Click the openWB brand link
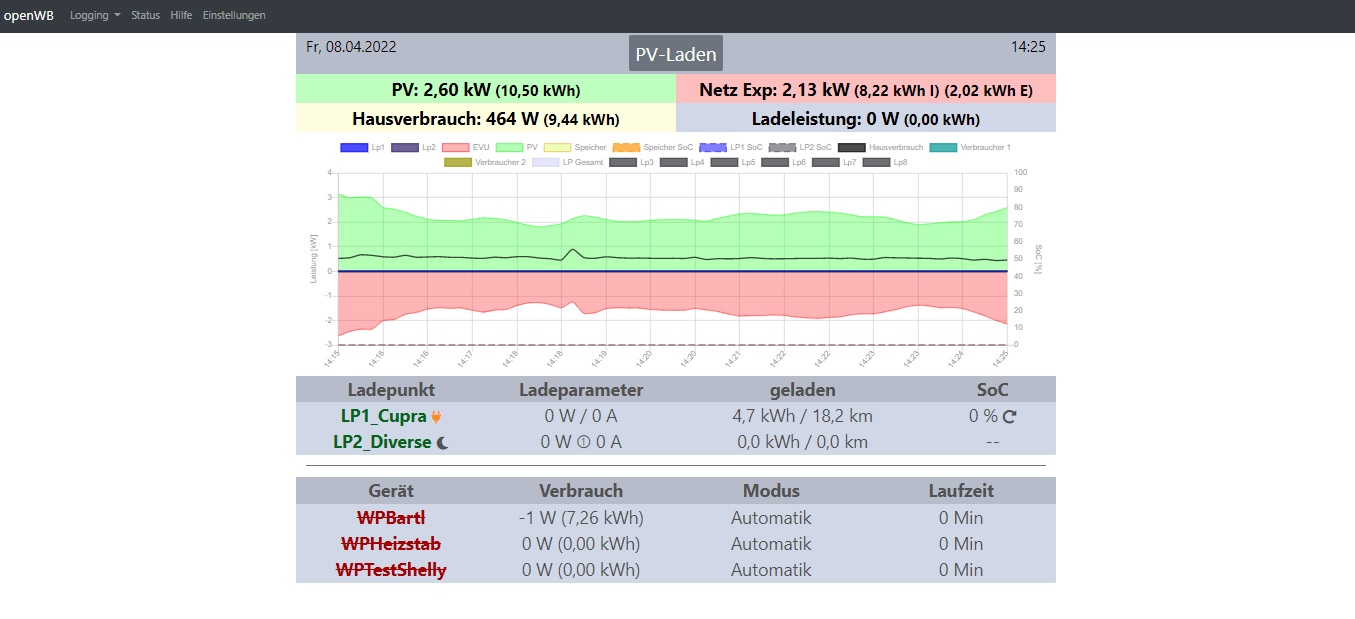 click(x=29, y=15)
